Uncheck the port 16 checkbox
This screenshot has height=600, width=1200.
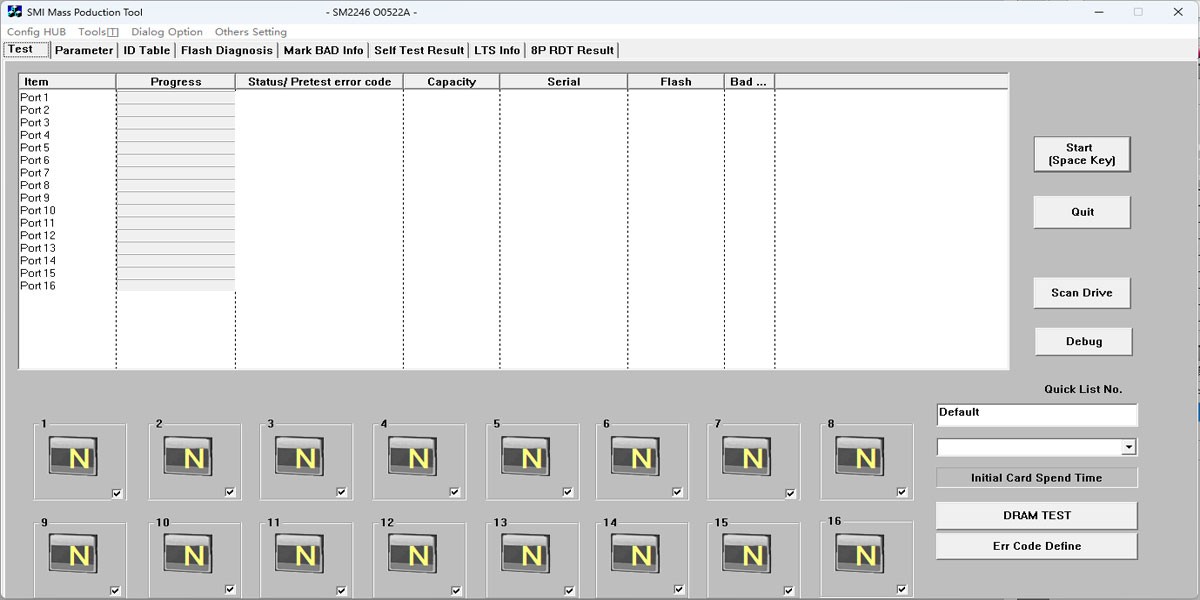[x=902, y=589]
